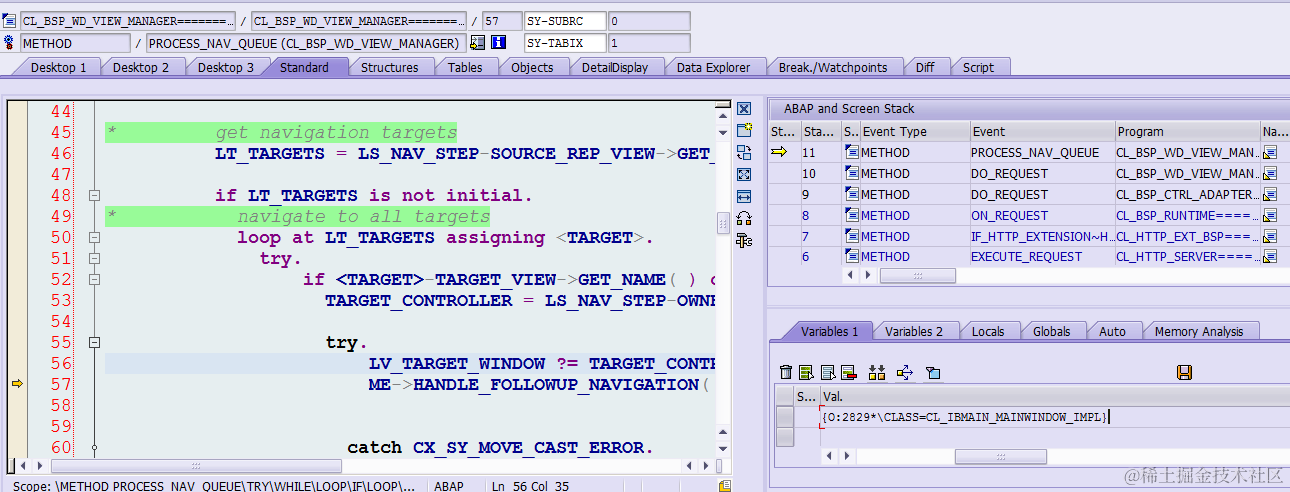The height and width of the screenshot is (492, 1290).
Task: Click the code editor status bar icon at far right
Action: click(725, 485)
